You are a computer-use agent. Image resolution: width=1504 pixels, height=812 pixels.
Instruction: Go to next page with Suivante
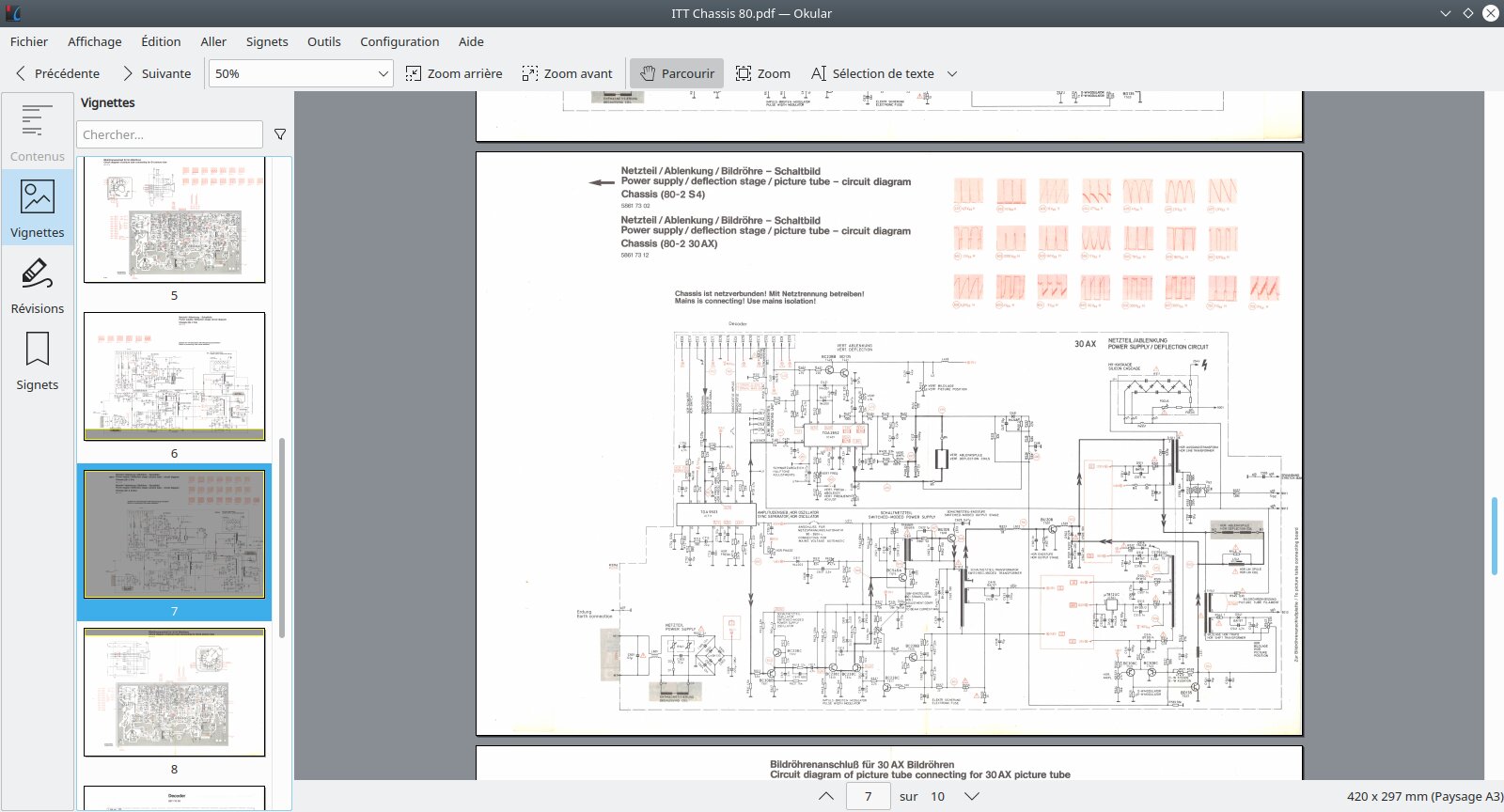156,73
